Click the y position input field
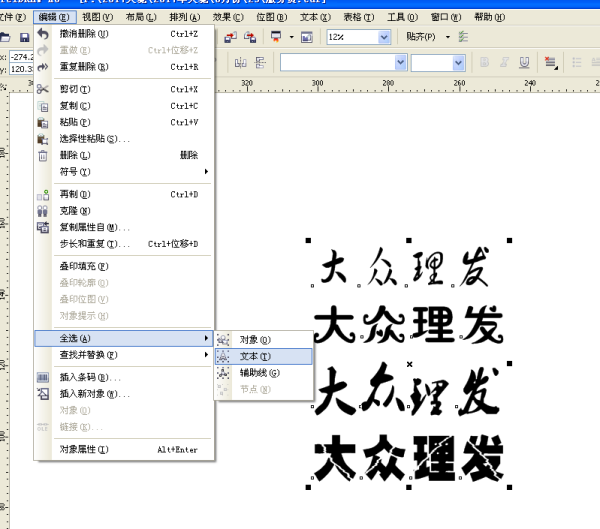600x529 pixels. [x=21, y=69]
